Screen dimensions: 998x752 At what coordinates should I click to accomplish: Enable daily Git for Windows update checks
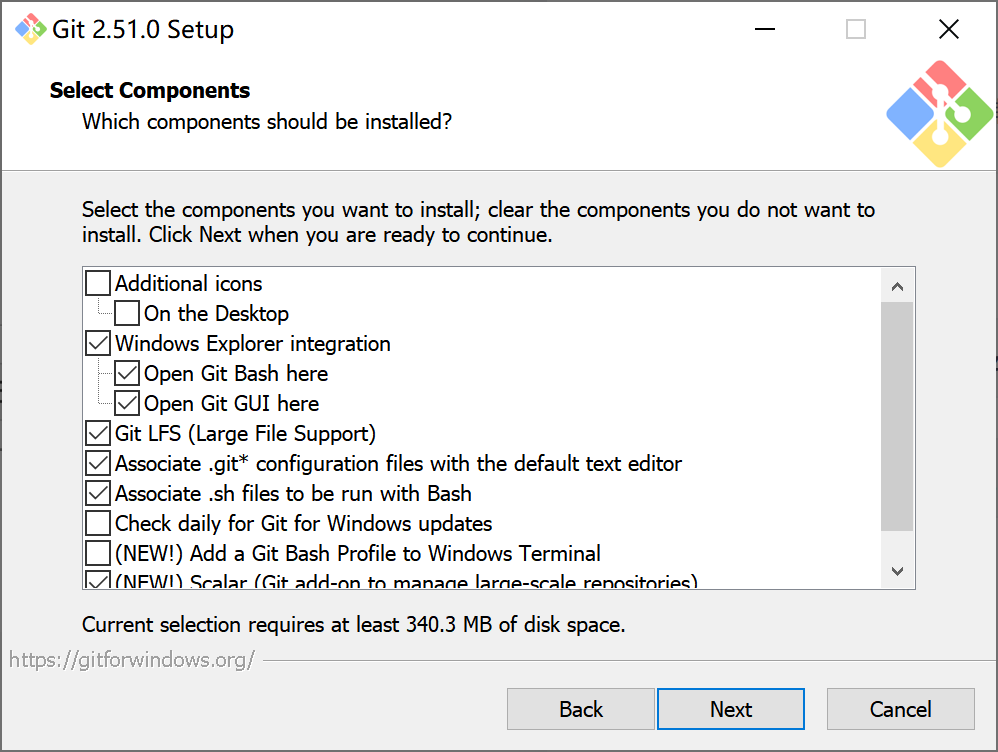click(97, 523)
